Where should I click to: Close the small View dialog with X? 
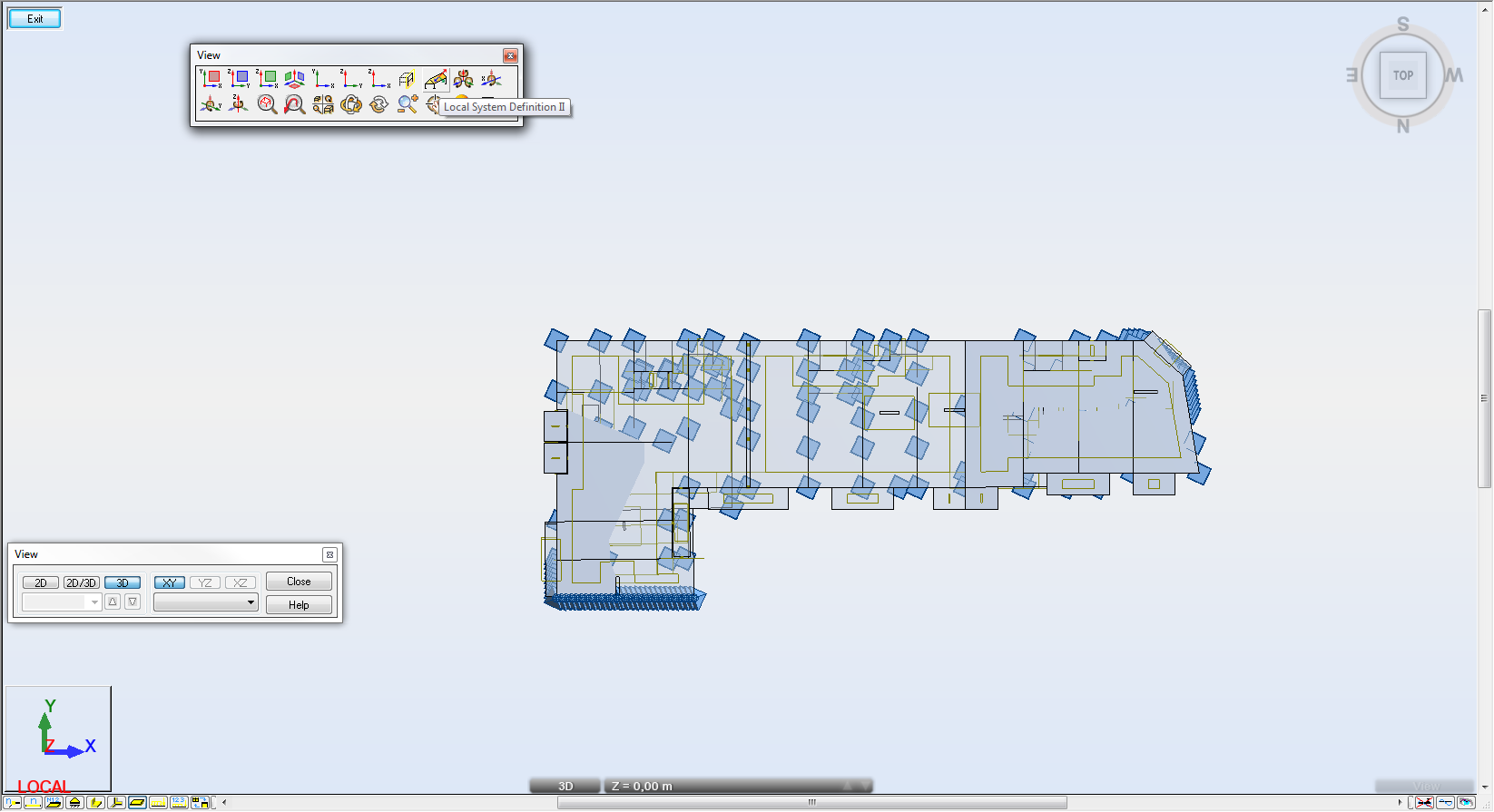(329, 554)
